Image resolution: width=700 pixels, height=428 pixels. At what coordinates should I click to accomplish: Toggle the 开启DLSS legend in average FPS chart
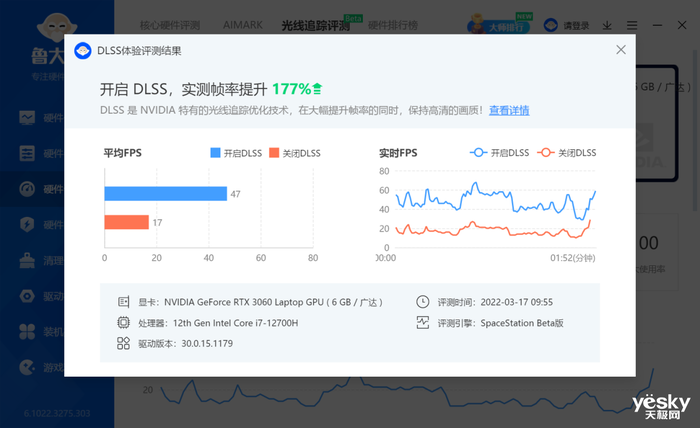[x=236, y=153]
